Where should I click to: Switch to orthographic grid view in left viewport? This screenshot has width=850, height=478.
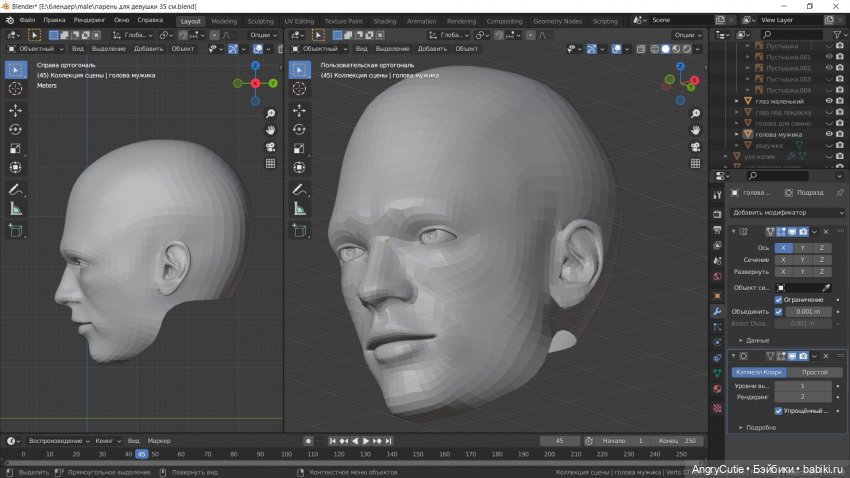coord(271,164)
